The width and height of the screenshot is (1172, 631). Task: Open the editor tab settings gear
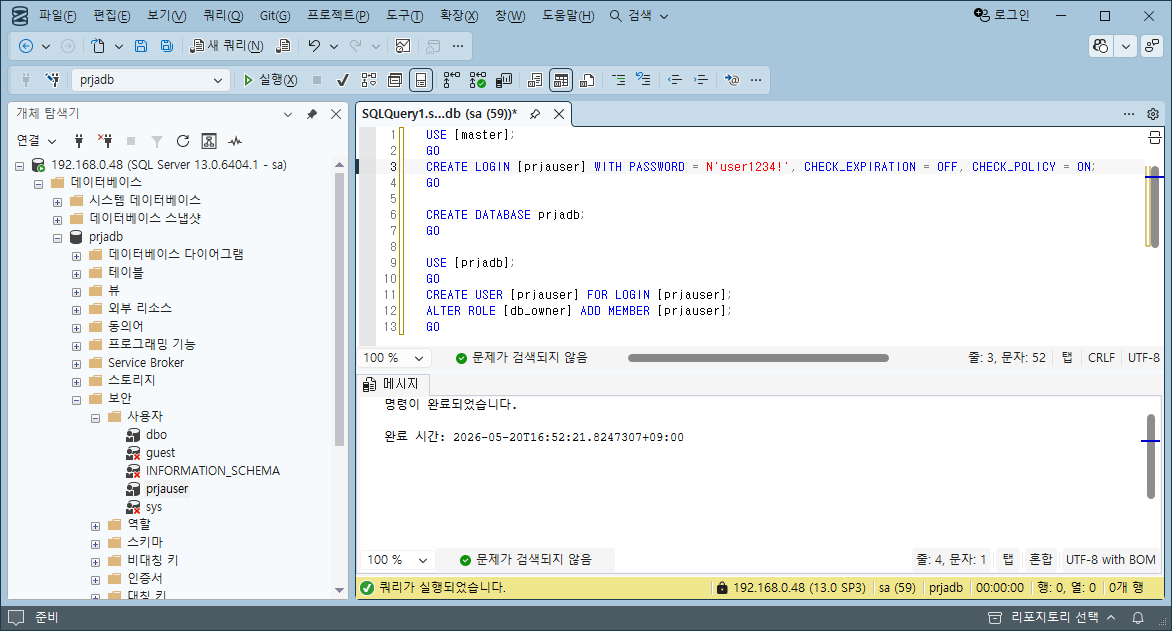pyautogui.click(x=1153, y=114)
